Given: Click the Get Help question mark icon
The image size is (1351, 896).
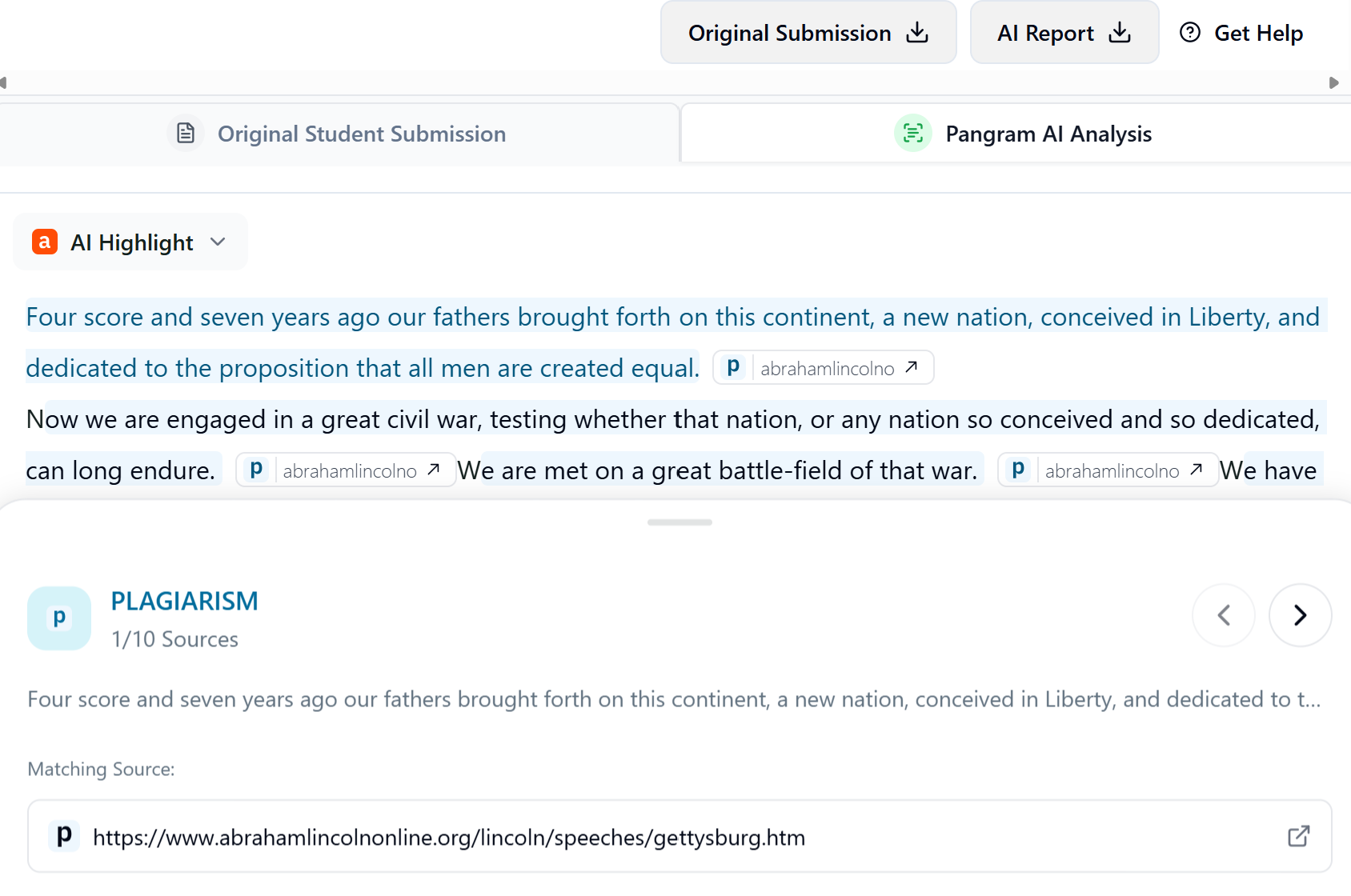Looking at the screenshot, I should [x=1190, y=32].
